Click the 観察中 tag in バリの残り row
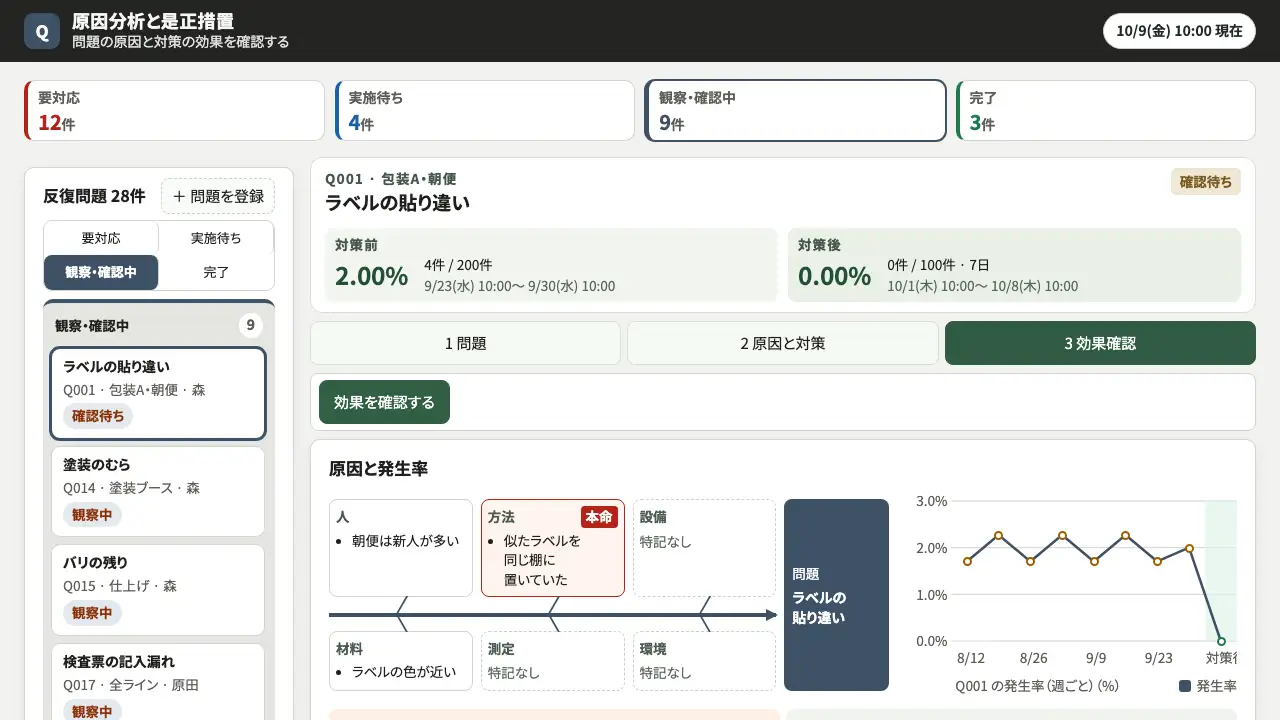1280x720 pixels. [92, 613]
